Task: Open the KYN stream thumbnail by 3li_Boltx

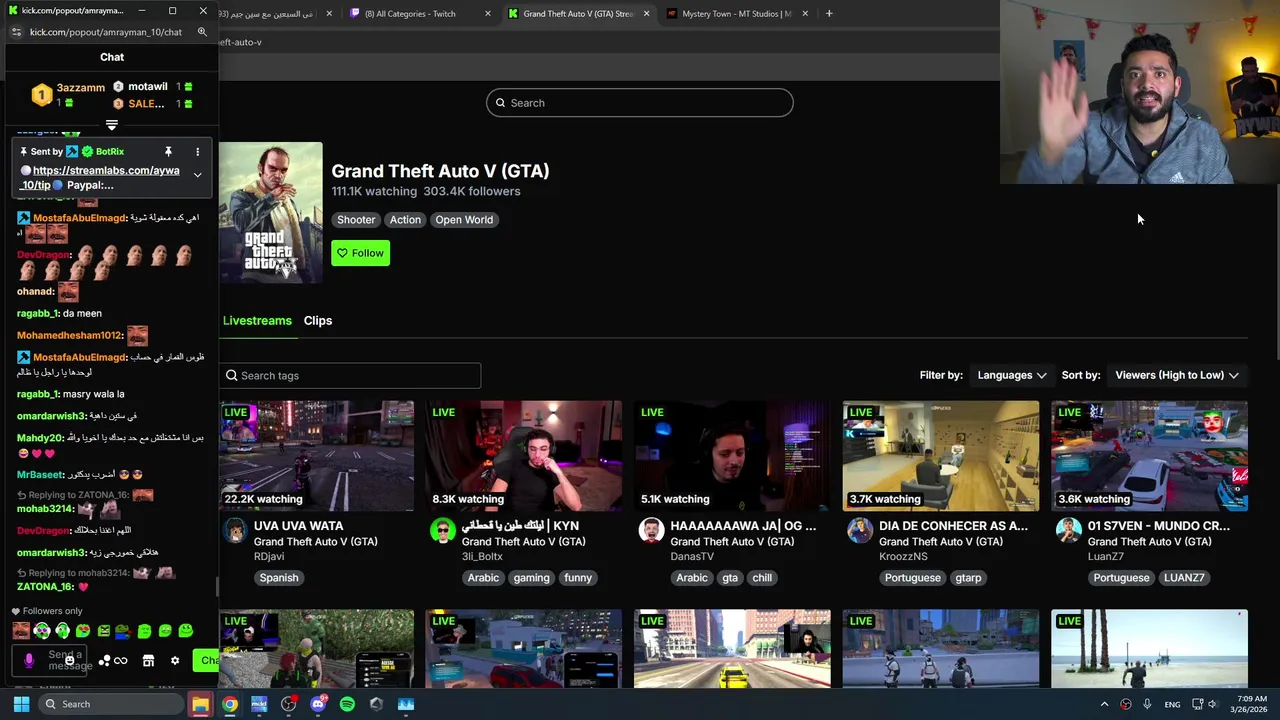Action: (524, 456)
